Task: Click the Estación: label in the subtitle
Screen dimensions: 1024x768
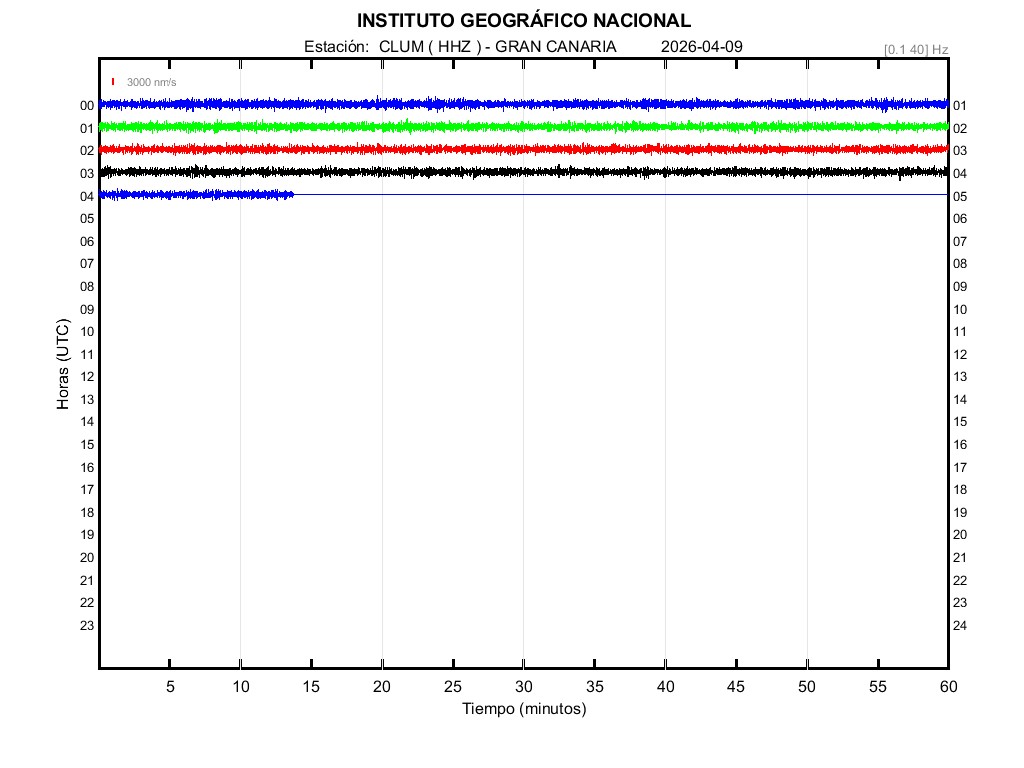Action: tap(337, 47)
